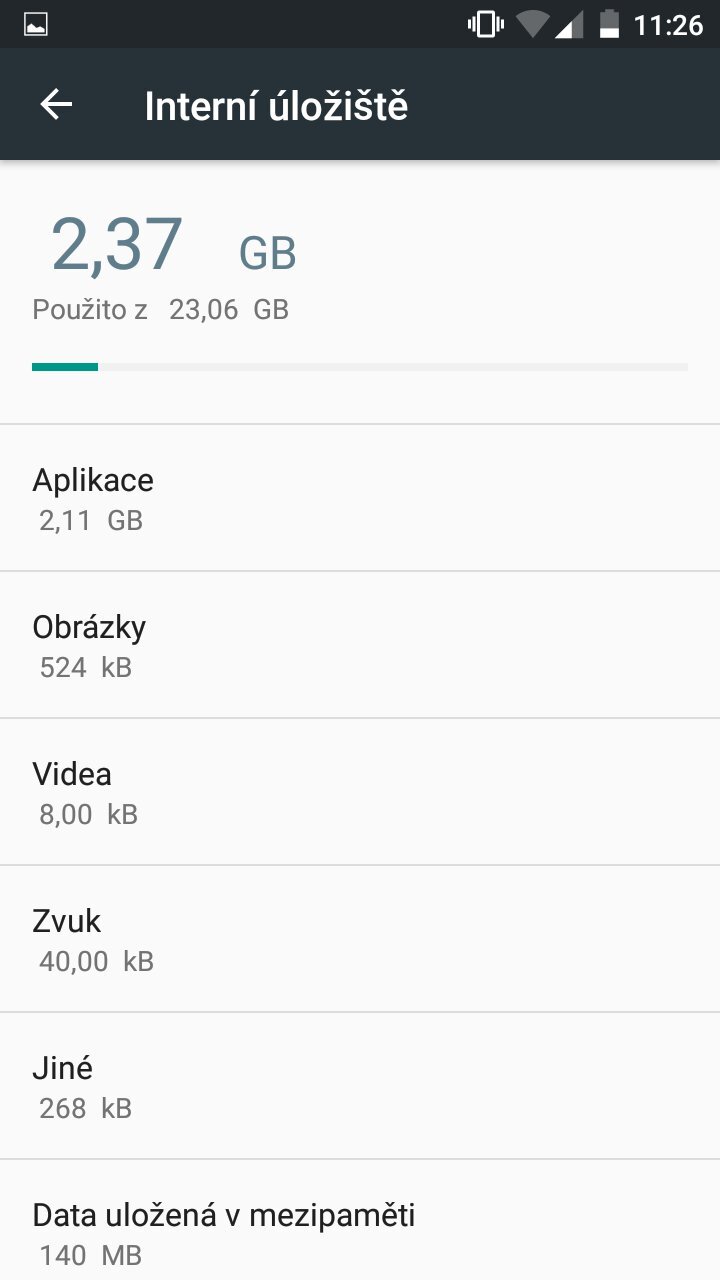The width and height of the screenshot is (720, 1280).
Task: Open the Jiné storage entry
Action: pyautogui.click(x=360, y=1086)
